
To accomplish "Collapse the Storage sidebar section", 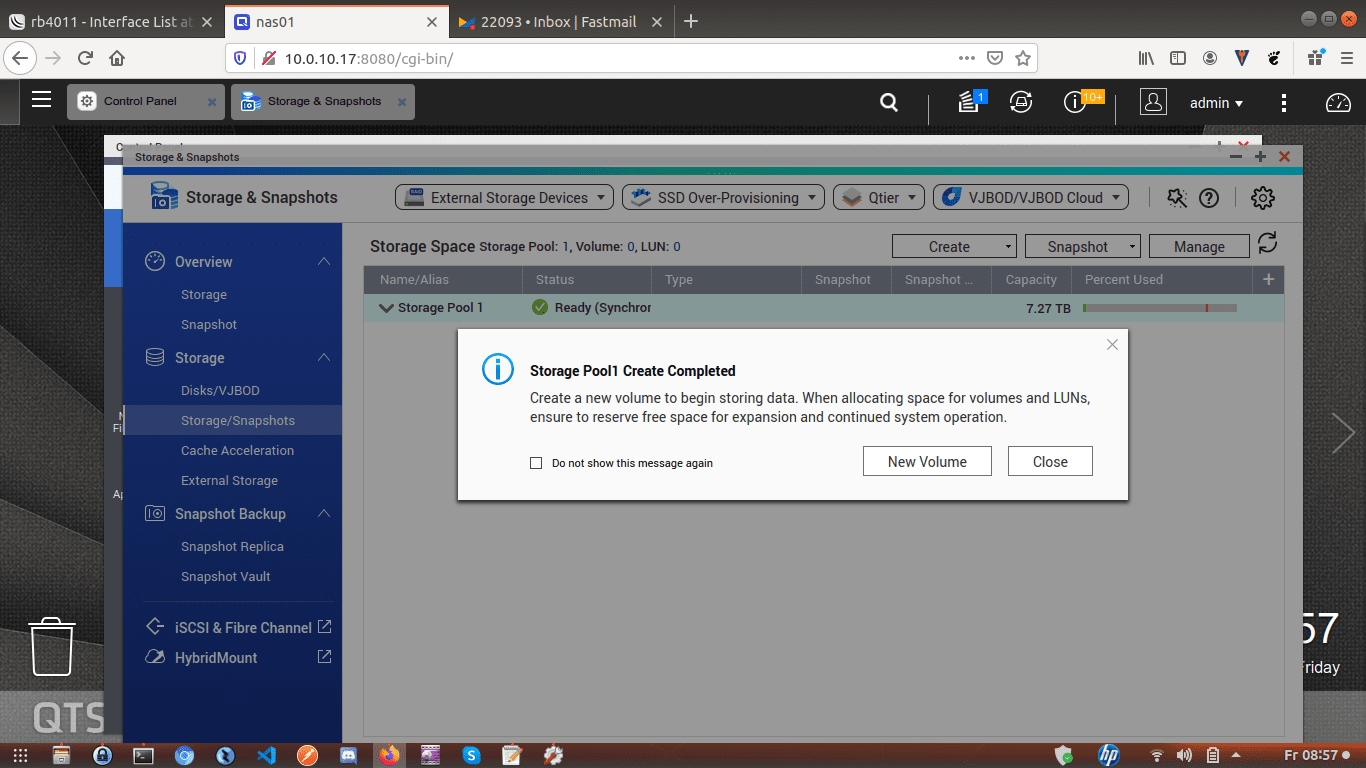I will [324, 357].
